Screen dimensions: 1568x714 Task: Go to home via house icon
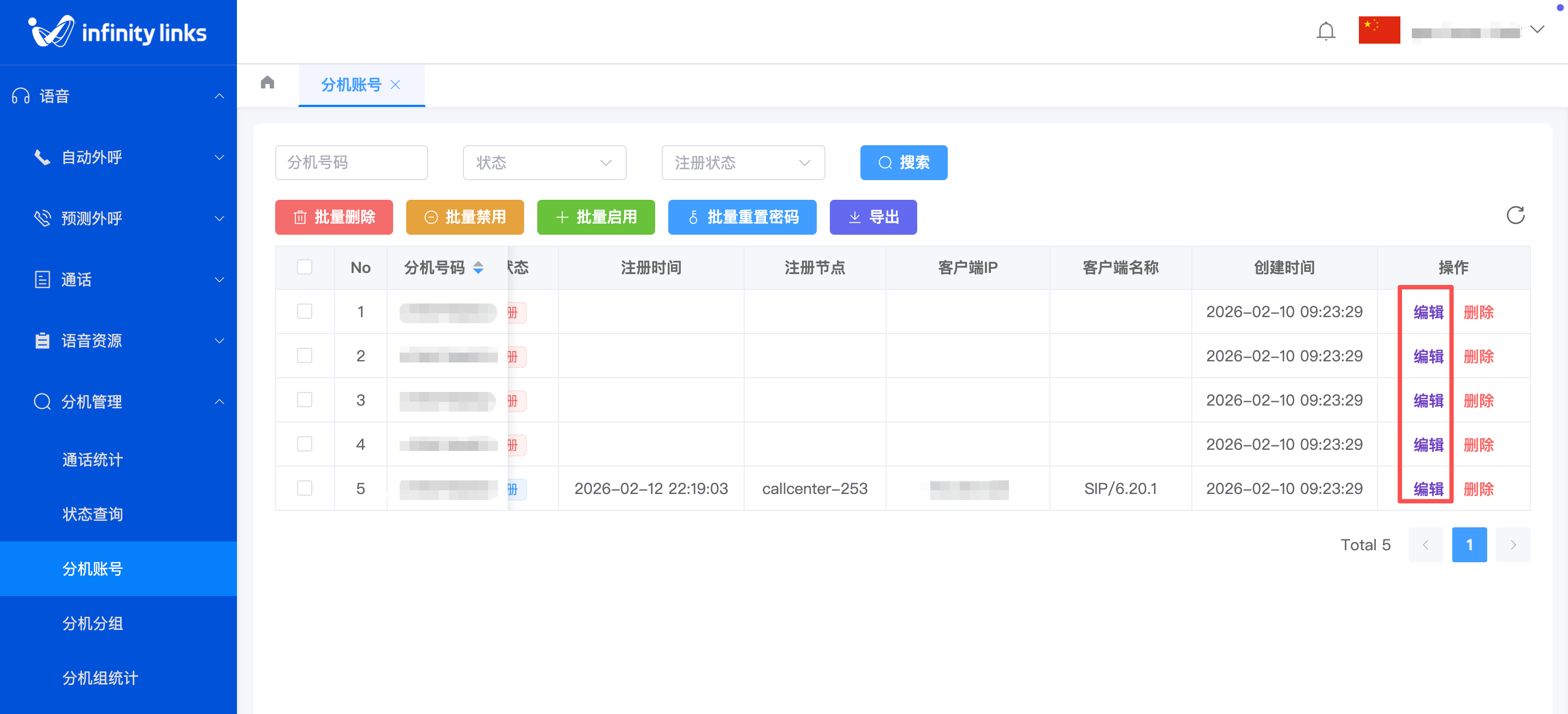coord(267,82)
